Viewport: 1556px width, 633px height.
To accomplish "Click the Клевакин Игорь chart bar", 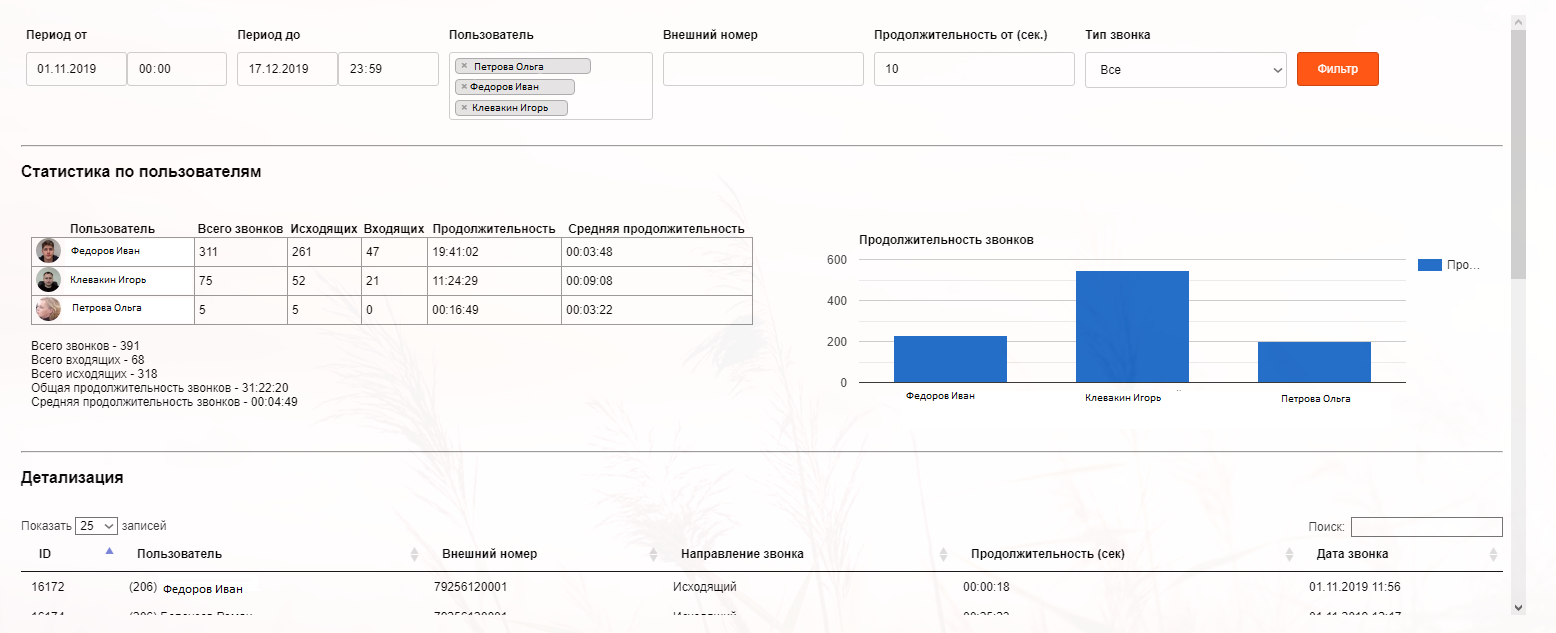I will pos(1132,326).
